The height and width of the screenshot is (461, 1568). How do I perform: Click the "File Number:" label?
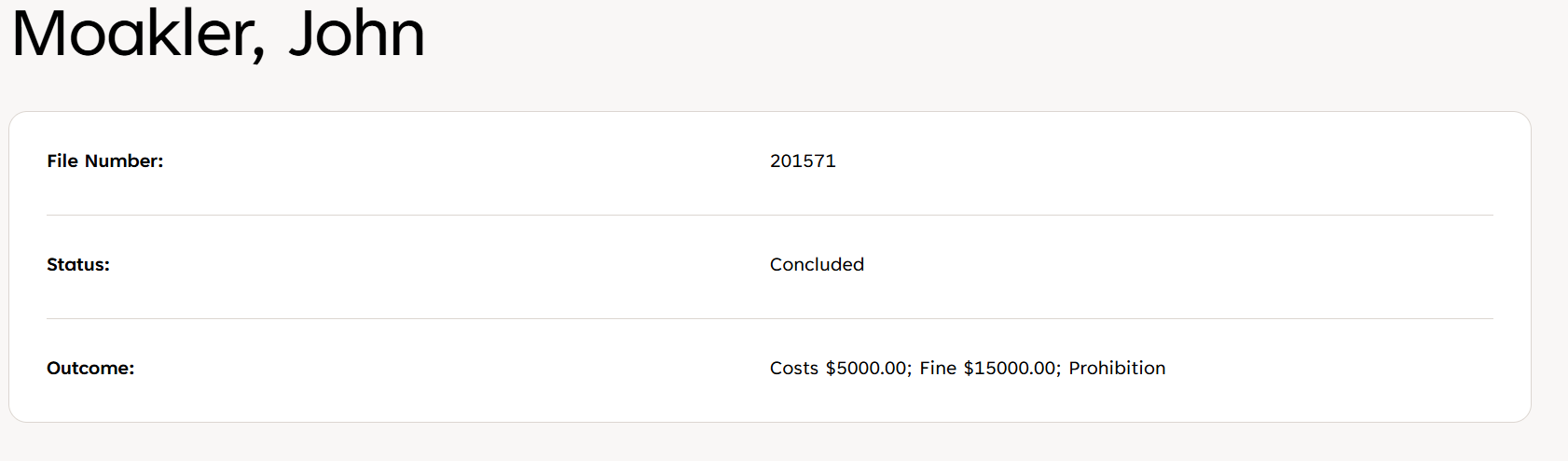click(104, 161)
